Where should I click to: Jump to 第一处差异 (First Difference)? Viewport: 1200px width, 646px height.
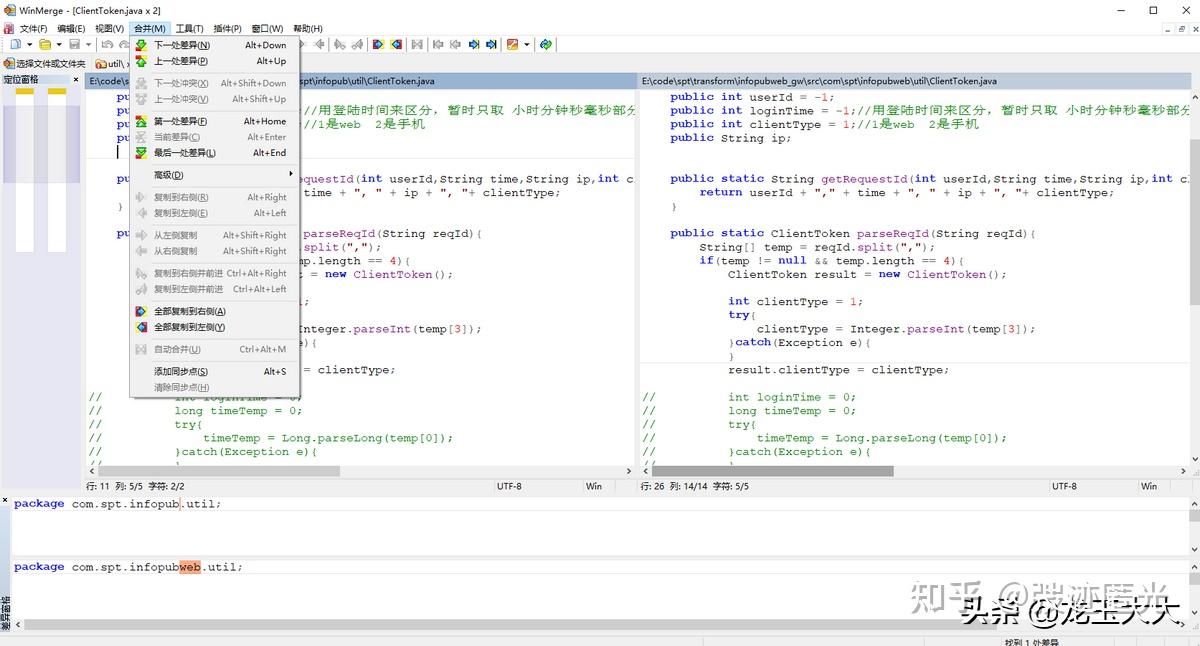click(x=180, y=121)
